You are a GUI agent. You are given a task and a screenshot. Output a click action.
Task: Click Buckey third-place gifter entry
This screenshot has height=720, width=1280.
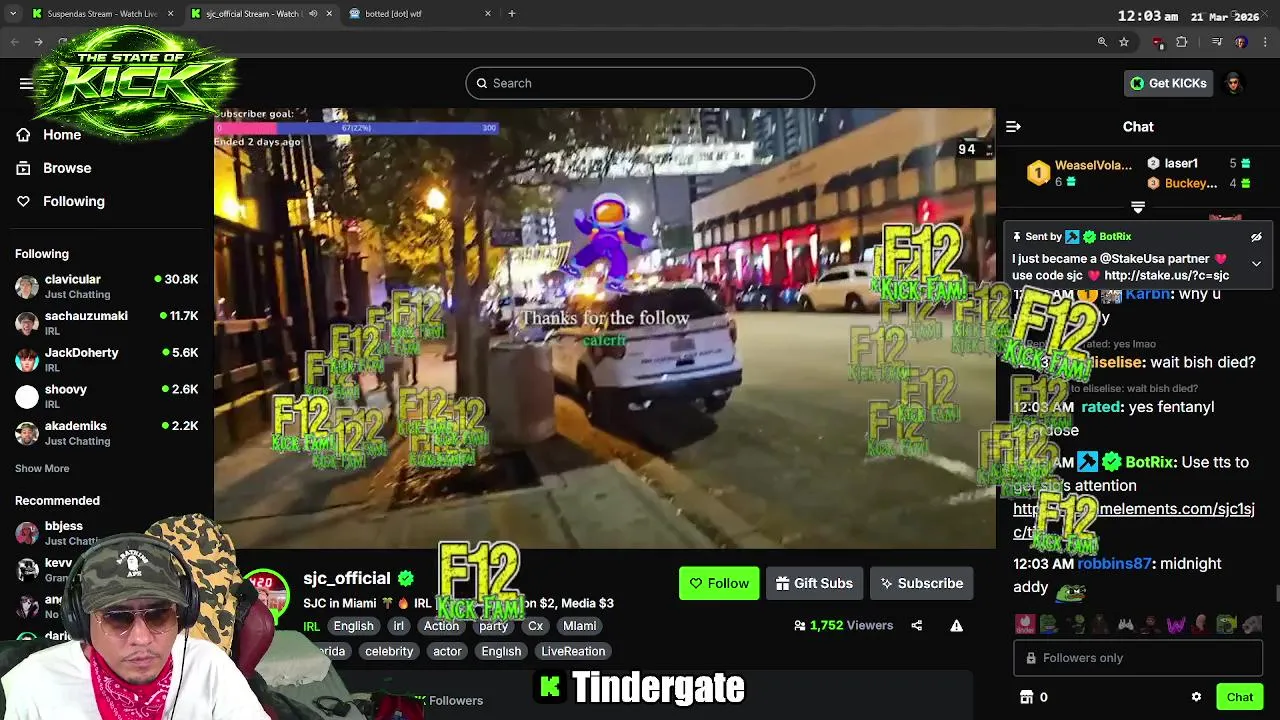(1198, 183)
